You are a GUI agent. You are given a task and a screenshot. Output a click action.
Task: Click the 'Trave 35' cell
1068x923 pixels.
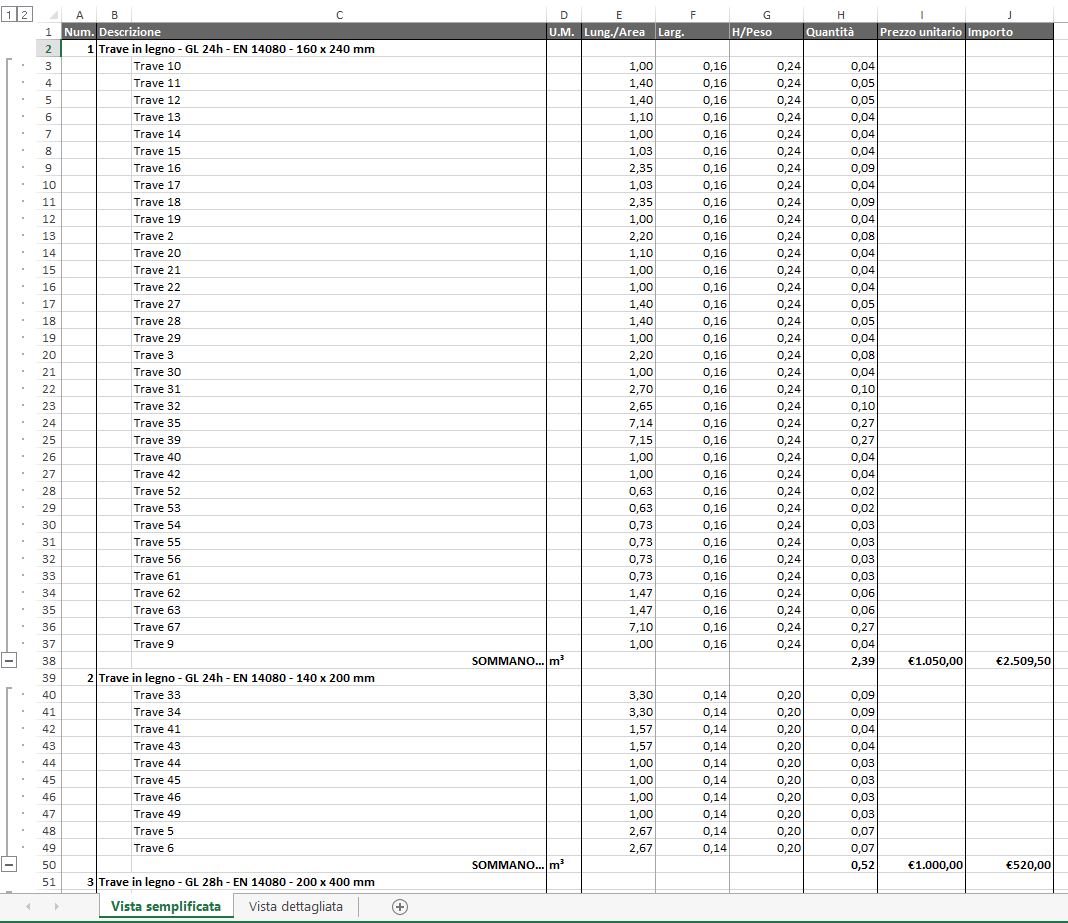click(339, 423)
